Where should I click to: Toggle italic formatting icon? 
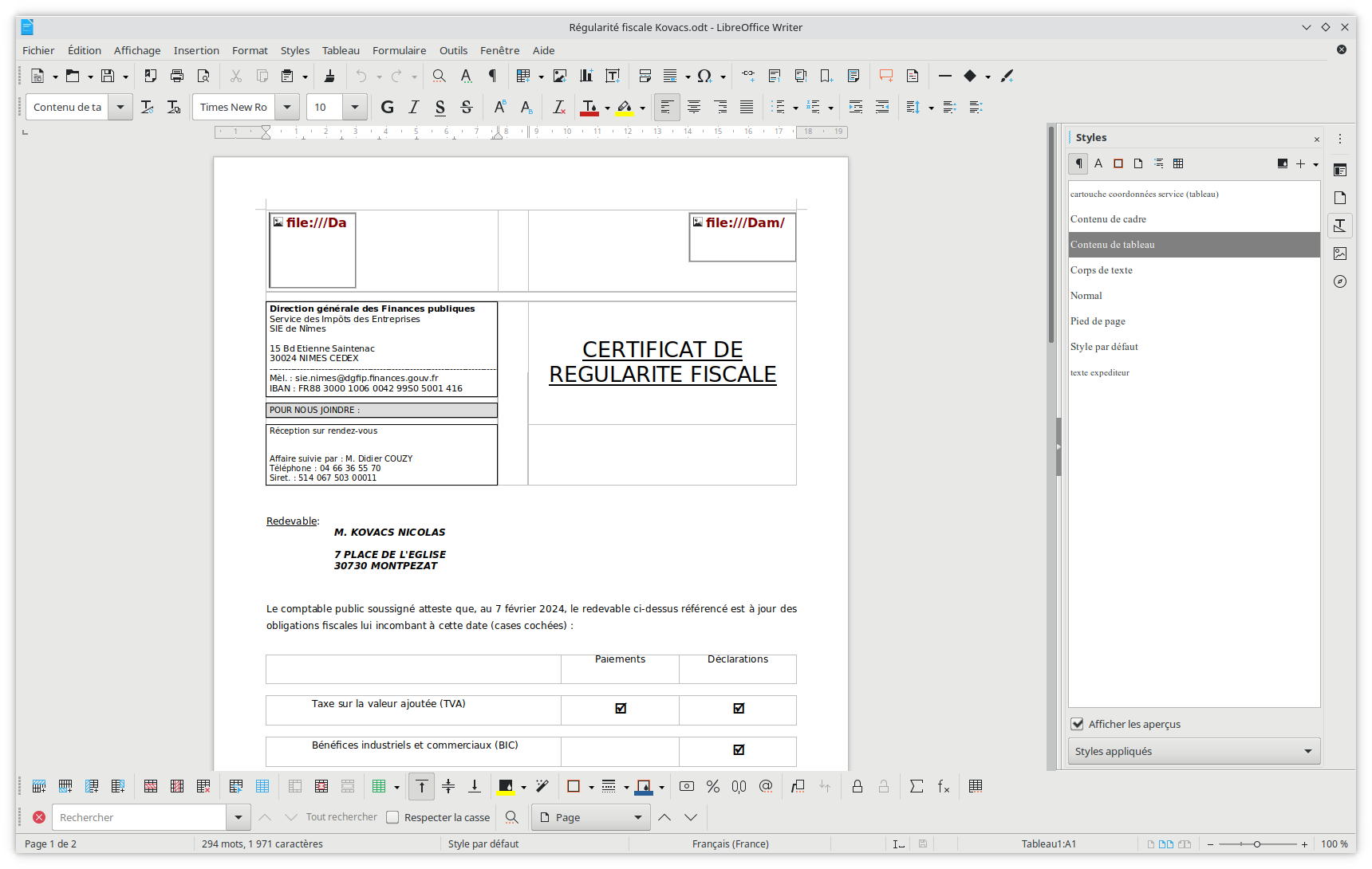414,107
